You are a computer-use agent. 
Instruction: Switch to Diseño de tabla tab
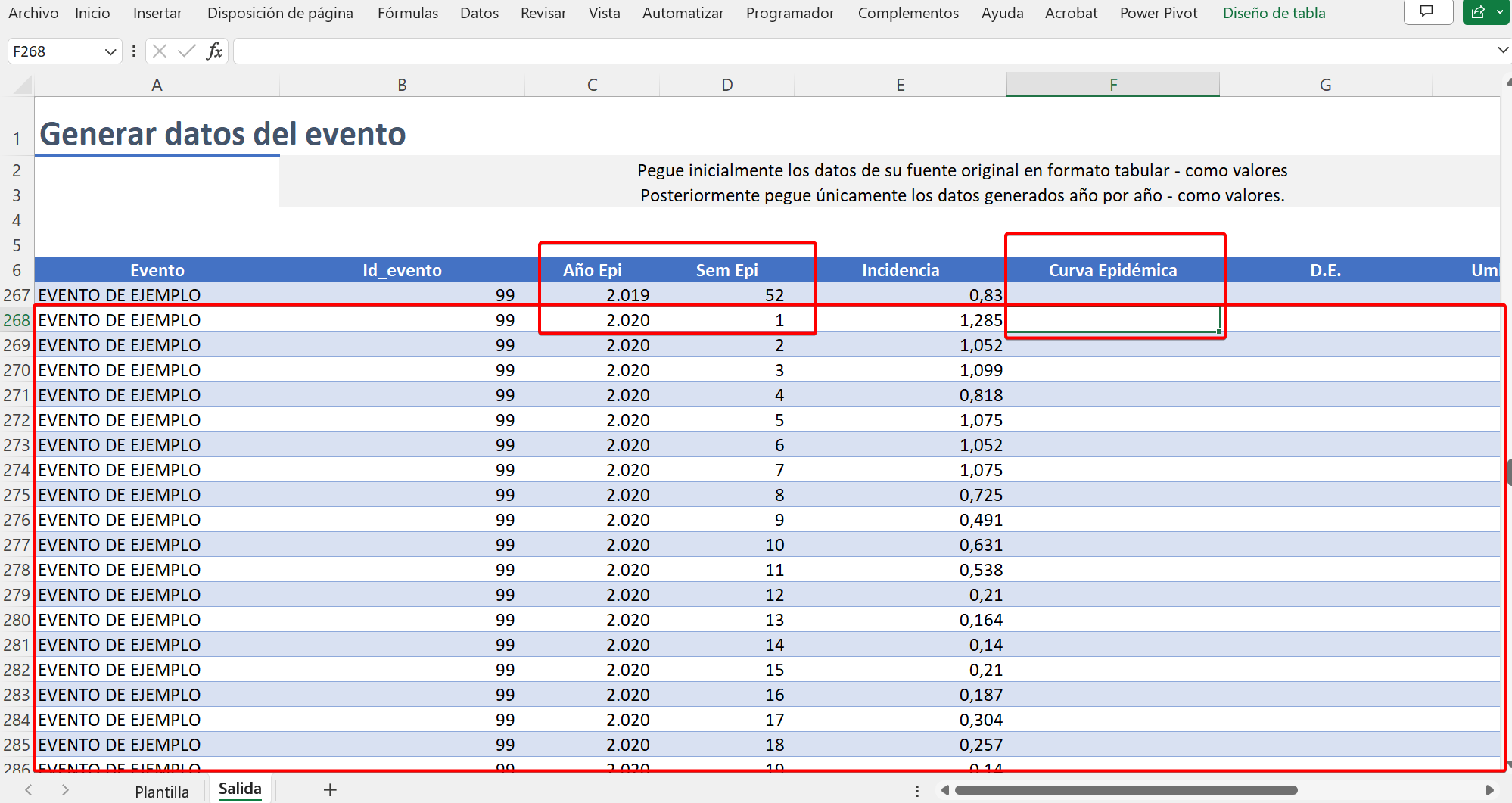coord(1274,13)
